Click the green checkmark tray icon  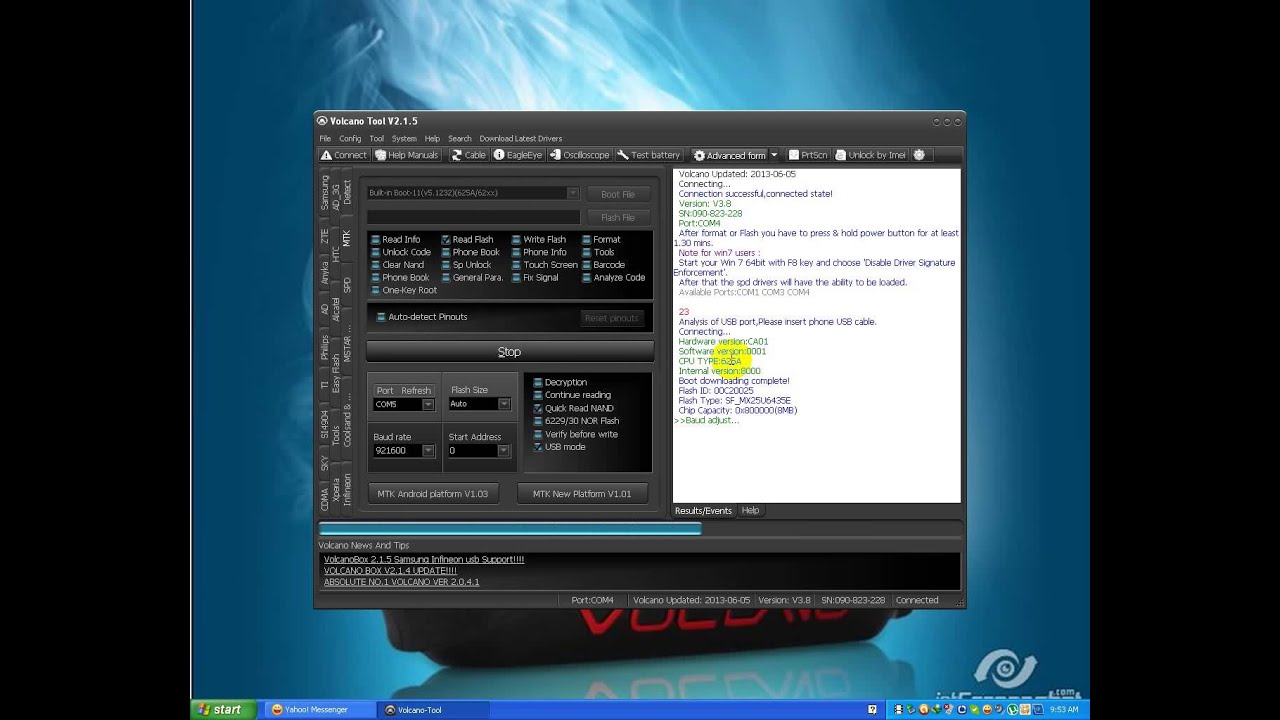974,709
